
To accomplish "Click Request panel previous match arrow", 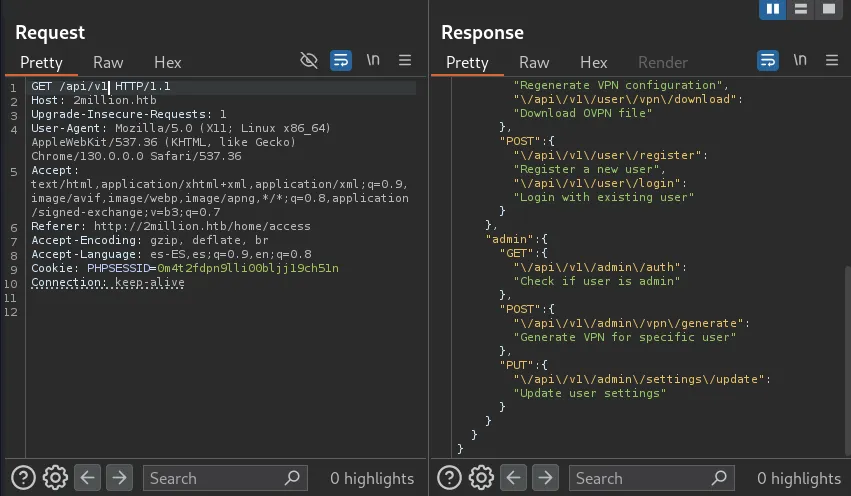I will click(x=88, y=478).
